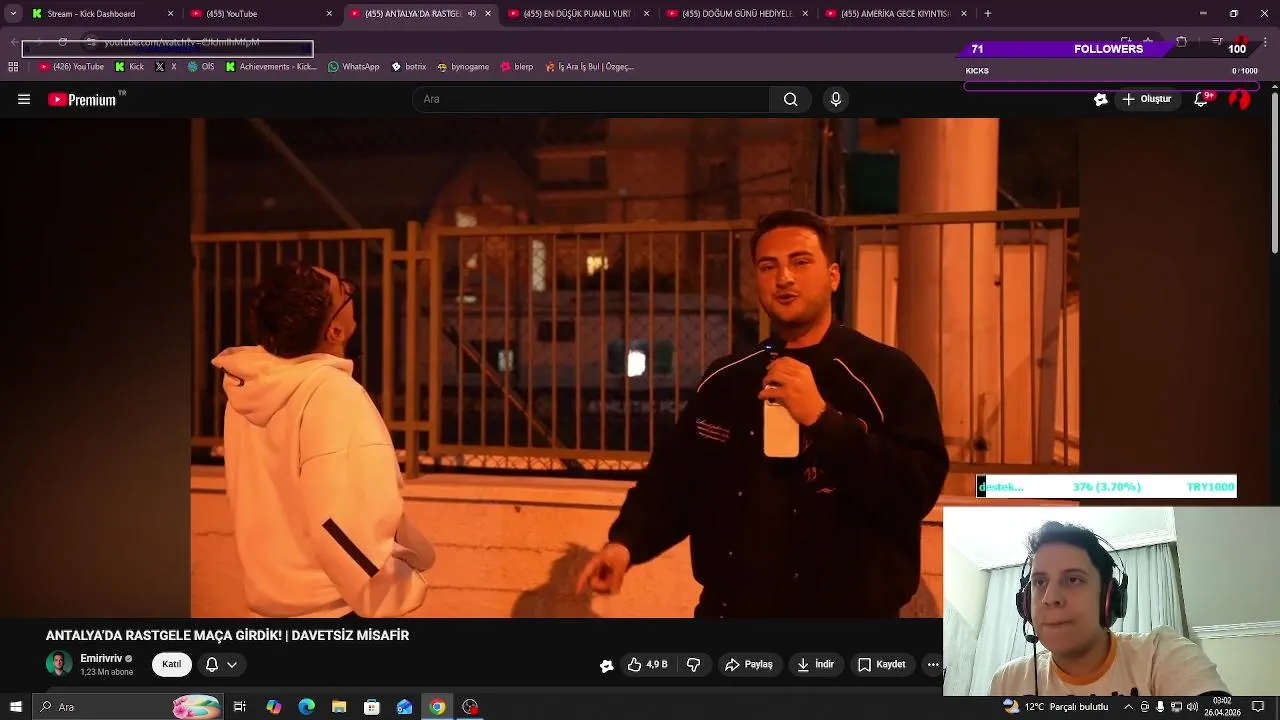
Task: Close the Stream - Kick Dashboard tab
Action: coord(170,14)
